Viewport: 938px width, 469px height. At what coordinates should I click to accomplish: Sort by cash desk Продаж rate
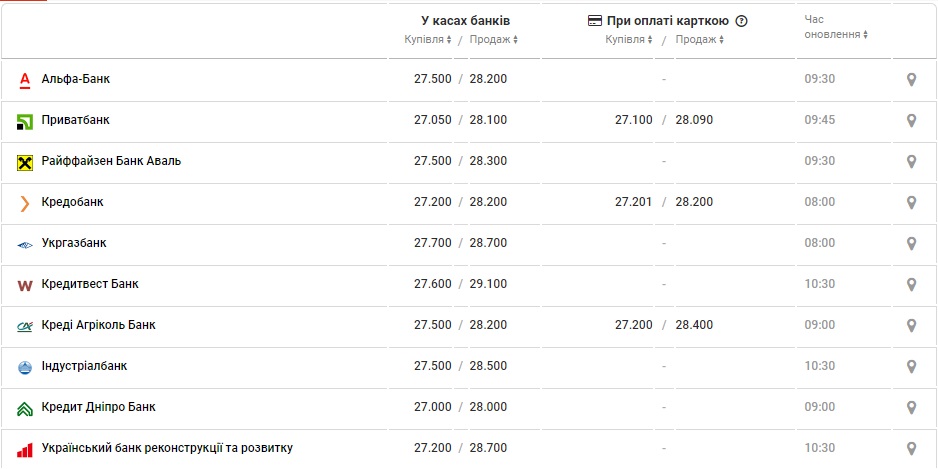coord(494,40)
